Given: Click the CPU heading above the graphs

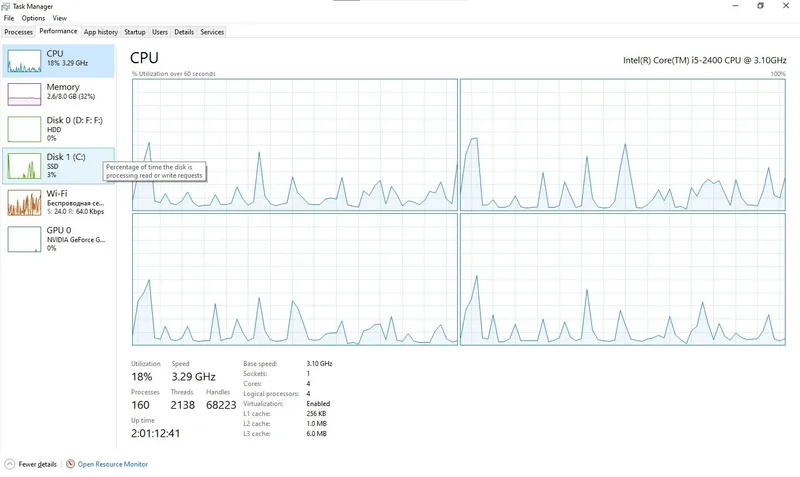Looking at the screenshot, I should [x=144, y=58].
